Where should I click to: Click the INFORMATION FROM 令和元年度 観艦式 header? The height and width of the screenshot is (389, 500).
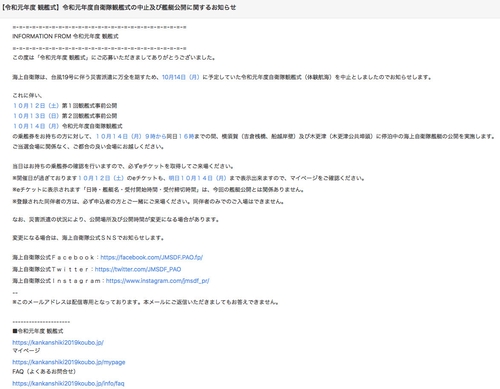click(65, 36)
